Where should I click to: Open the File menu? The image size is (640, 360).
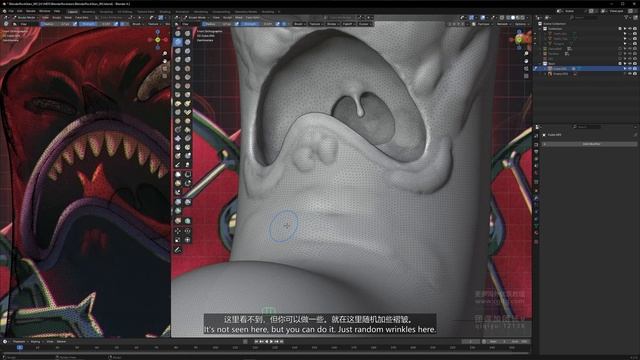(x=11, y=11)
